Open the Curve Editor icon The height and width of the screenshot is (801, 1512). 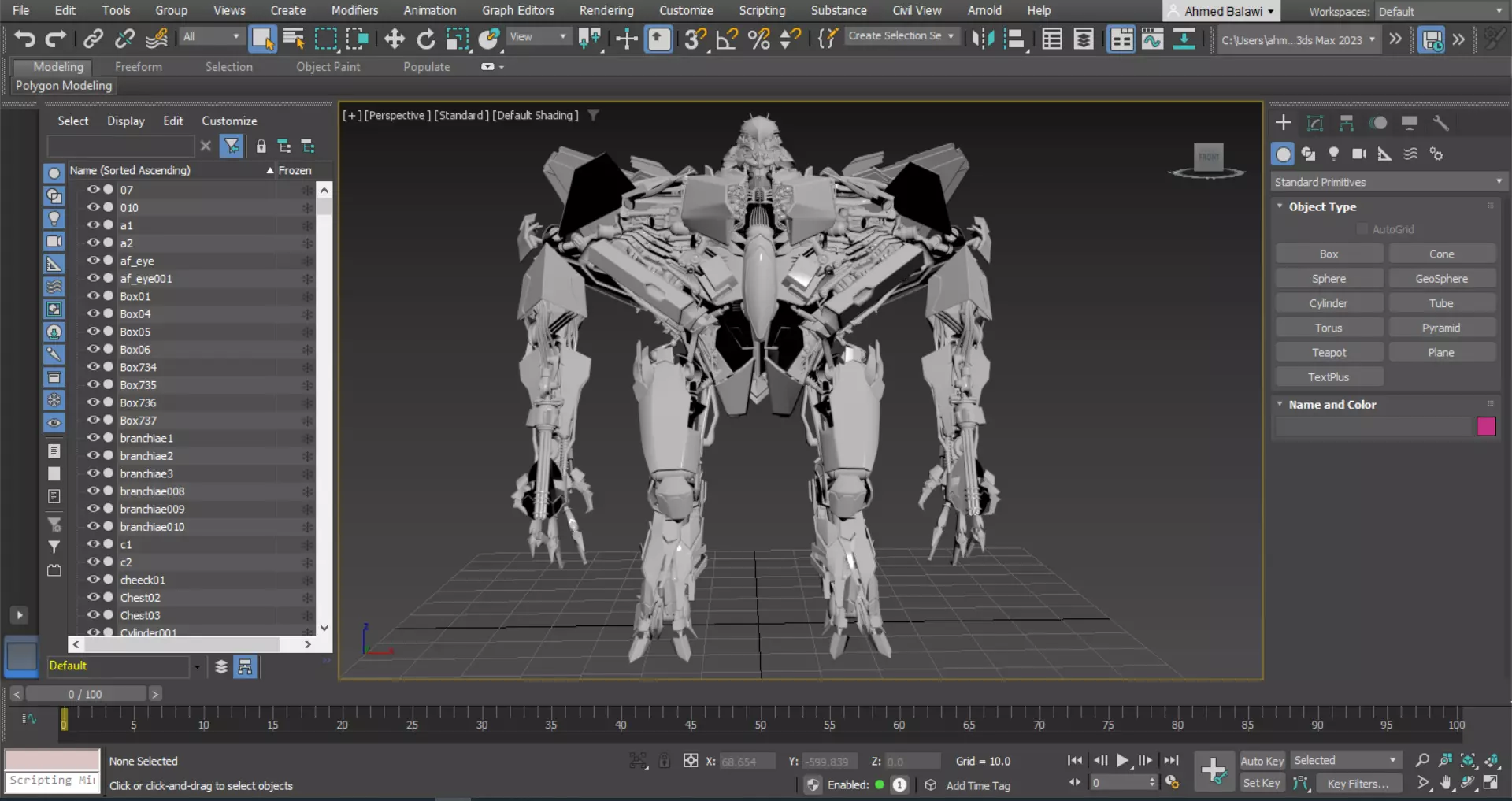click(1152, 38)
